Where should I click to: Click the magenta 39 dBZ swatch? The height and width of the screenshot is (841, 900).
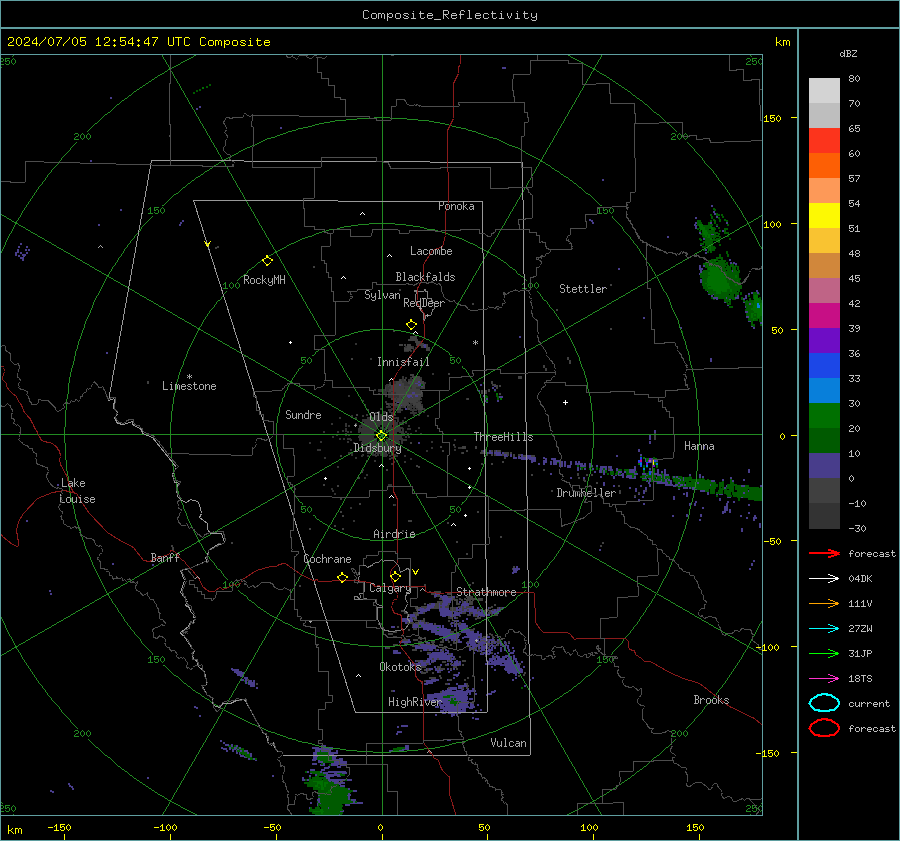(824, 316)
